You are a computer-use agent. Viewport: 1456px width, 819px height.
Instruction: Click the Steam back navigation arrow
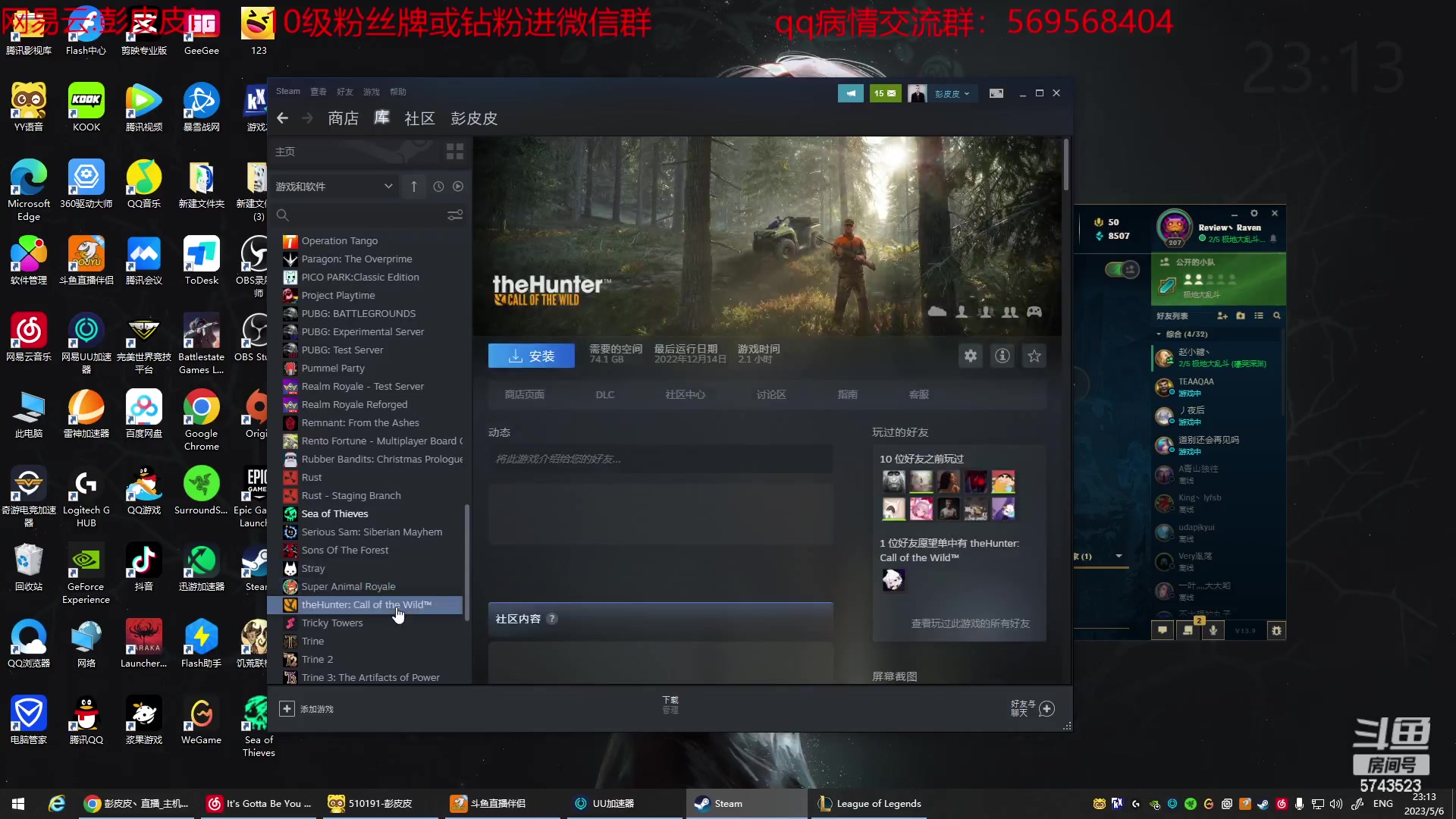(283, 118)
